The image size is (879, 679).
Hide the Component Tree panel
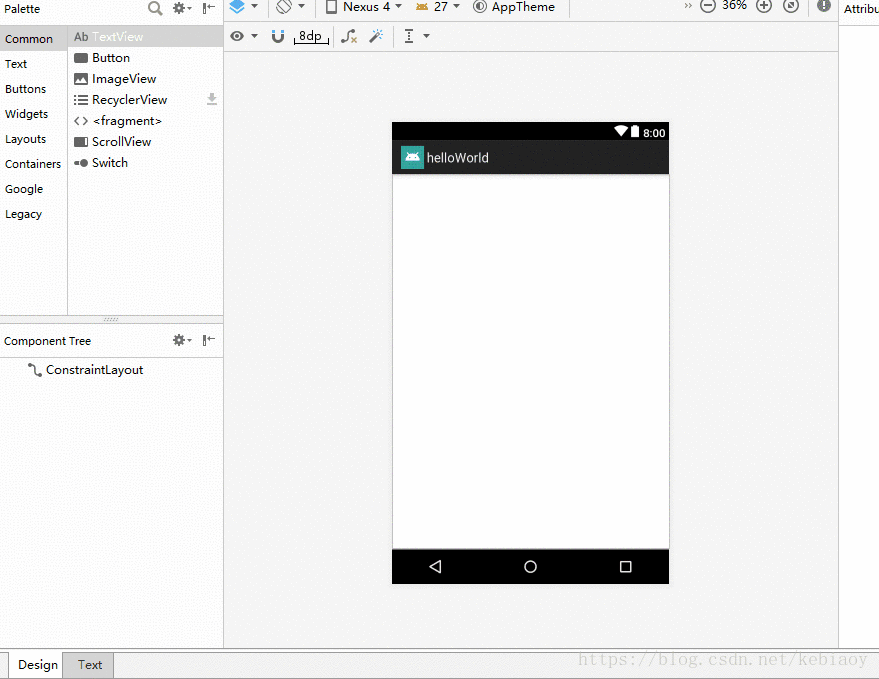[209, 340]
